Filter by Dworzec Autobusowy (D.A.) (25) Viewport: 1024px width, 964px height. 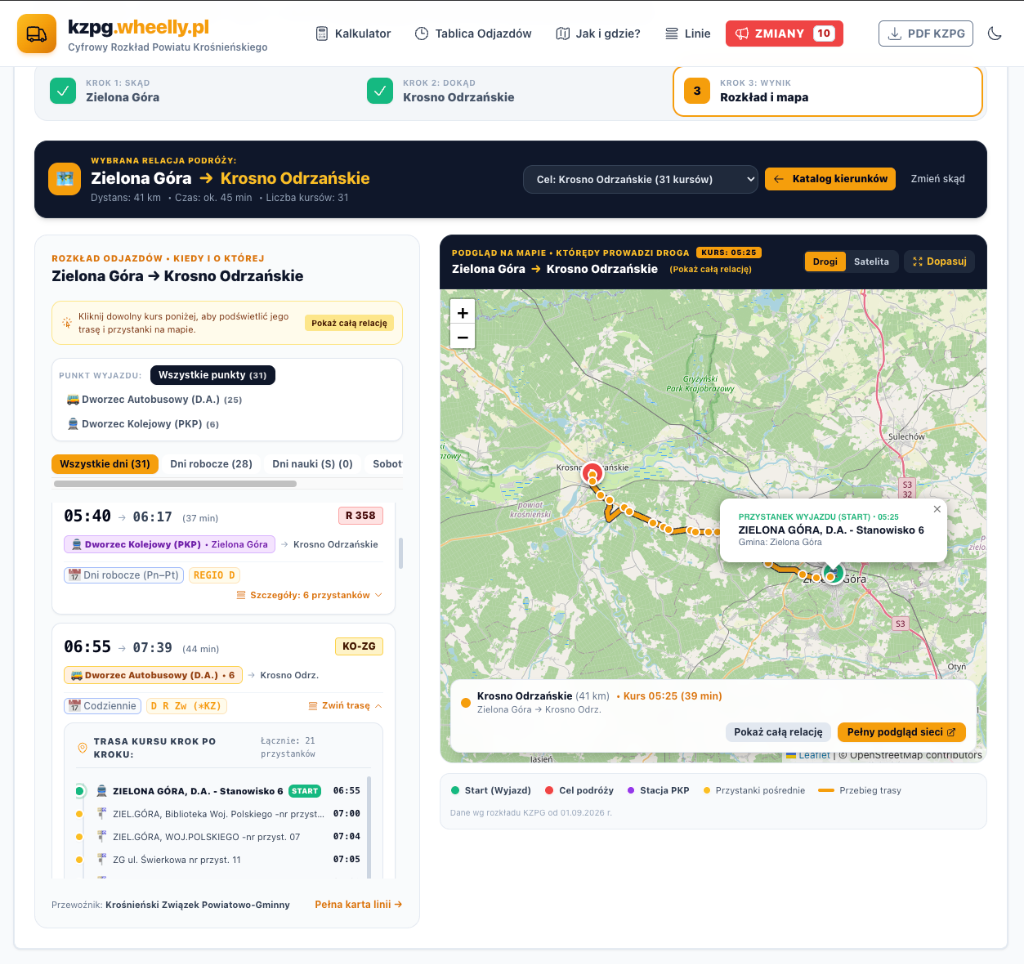(154, 400)
